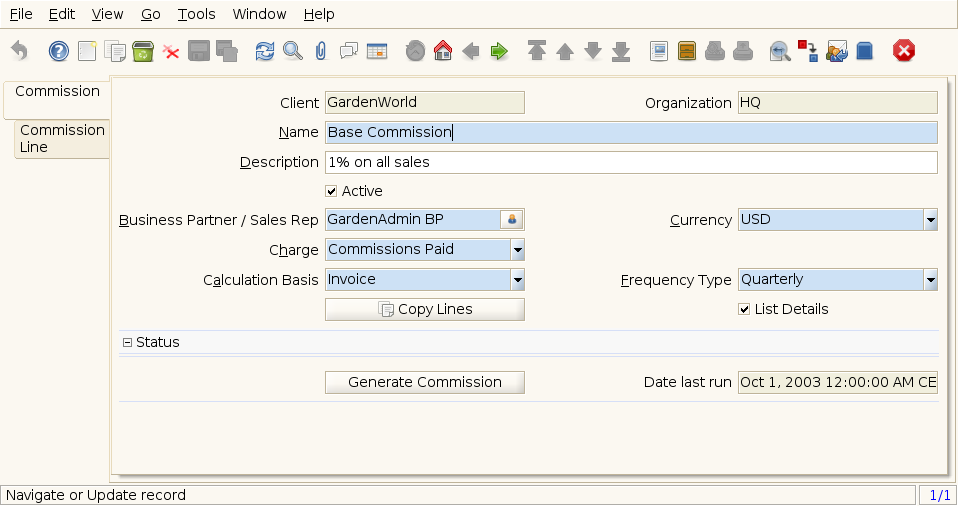Click the red exit window icon
Viewport: 958px width, 506px height.
[904, 51]
